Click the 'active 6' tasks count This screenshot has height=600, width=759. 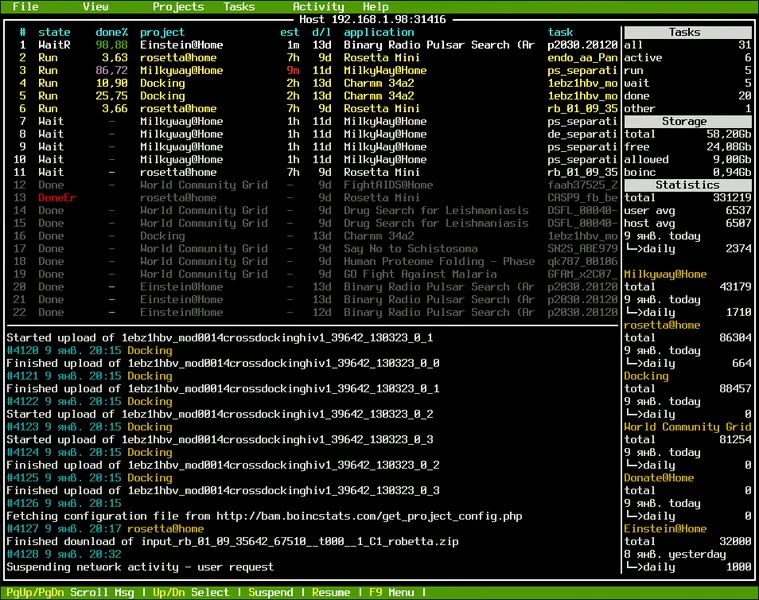coord(687,58)
